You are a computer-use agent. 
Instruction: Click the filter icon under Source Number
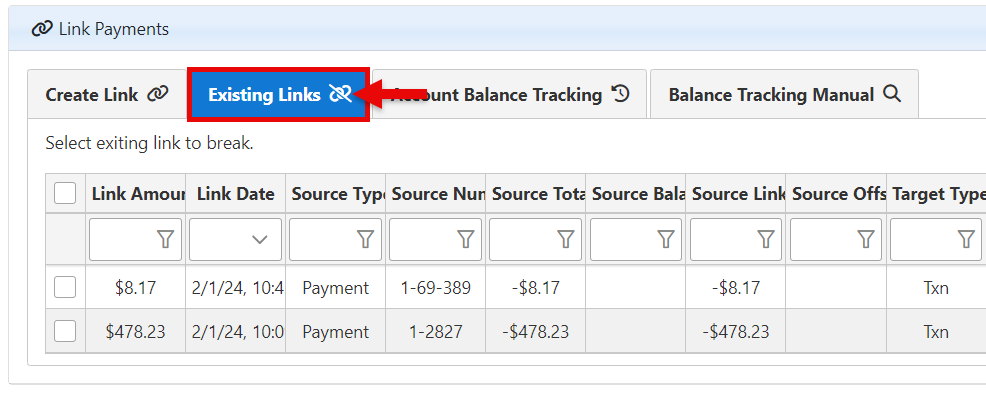(466, 240)
